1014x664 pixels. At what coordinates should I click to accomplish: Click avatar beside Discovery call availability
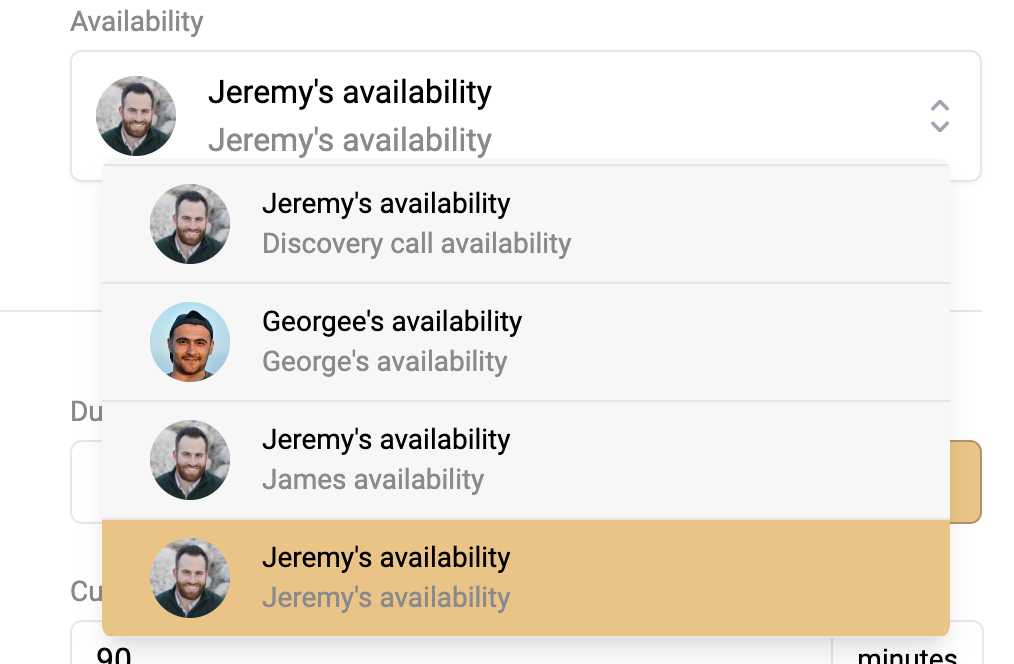(x=190, y=224)
